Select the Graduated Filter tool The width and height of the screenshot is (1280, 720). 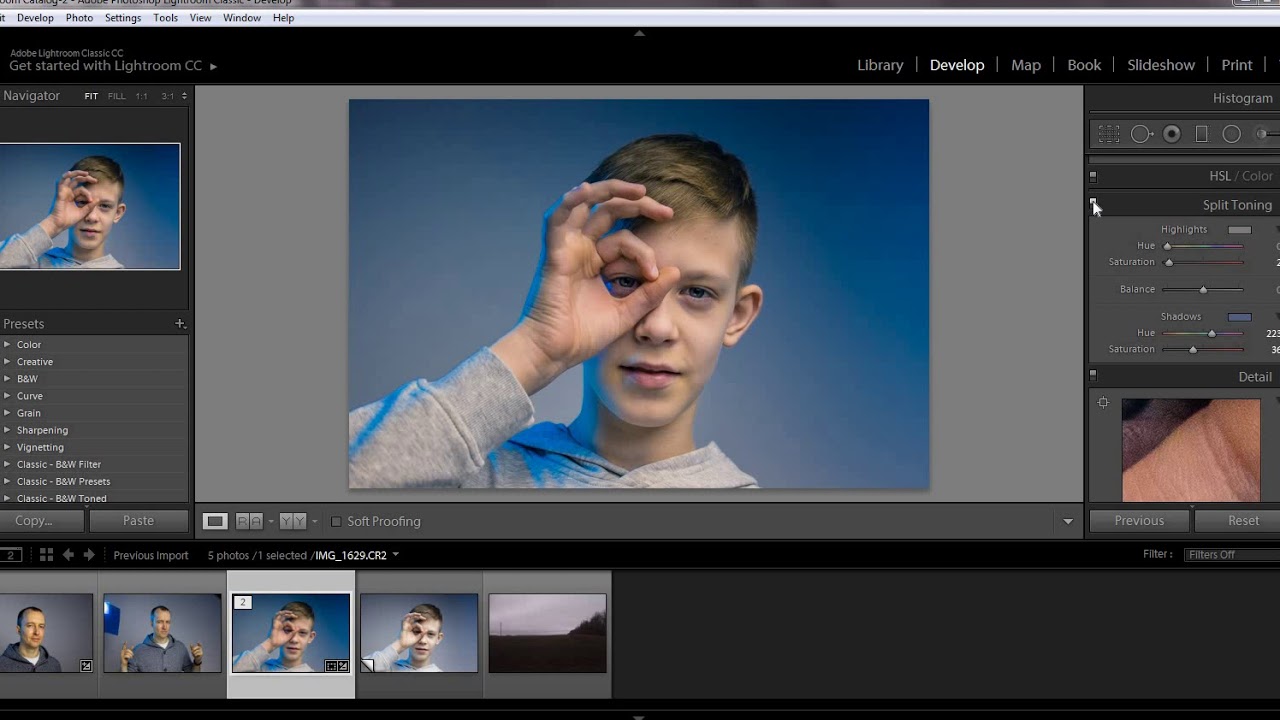1202,134
